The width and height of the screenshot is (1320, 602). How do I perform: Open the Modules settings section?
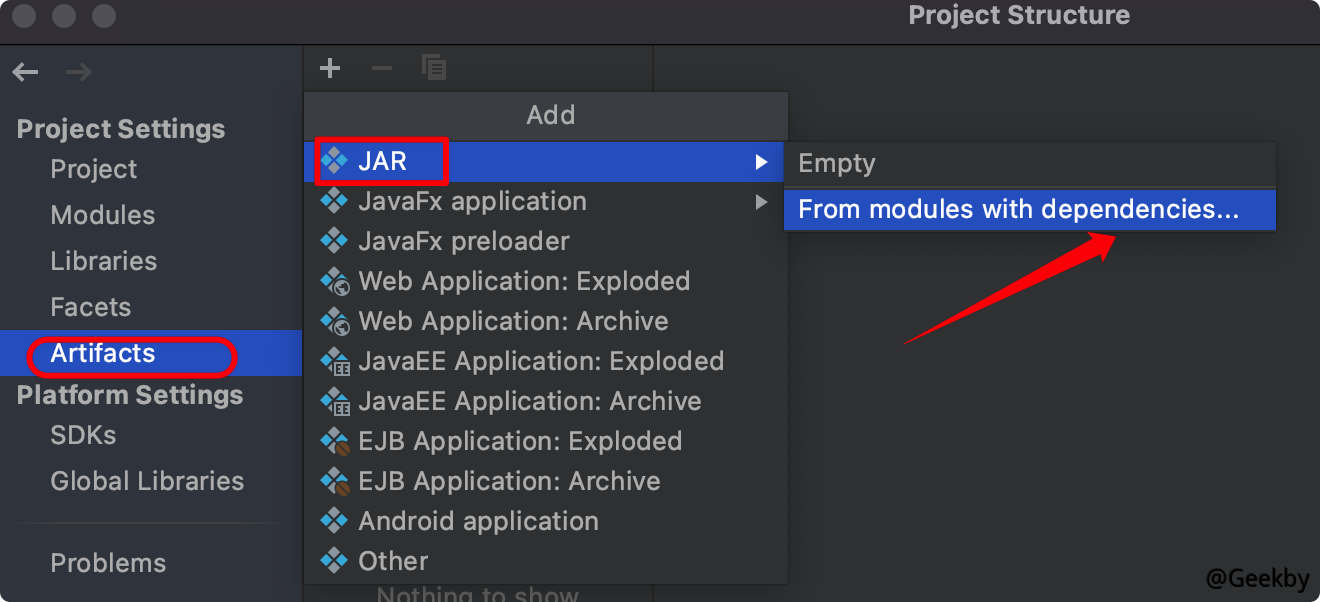[x=103, y=215]
